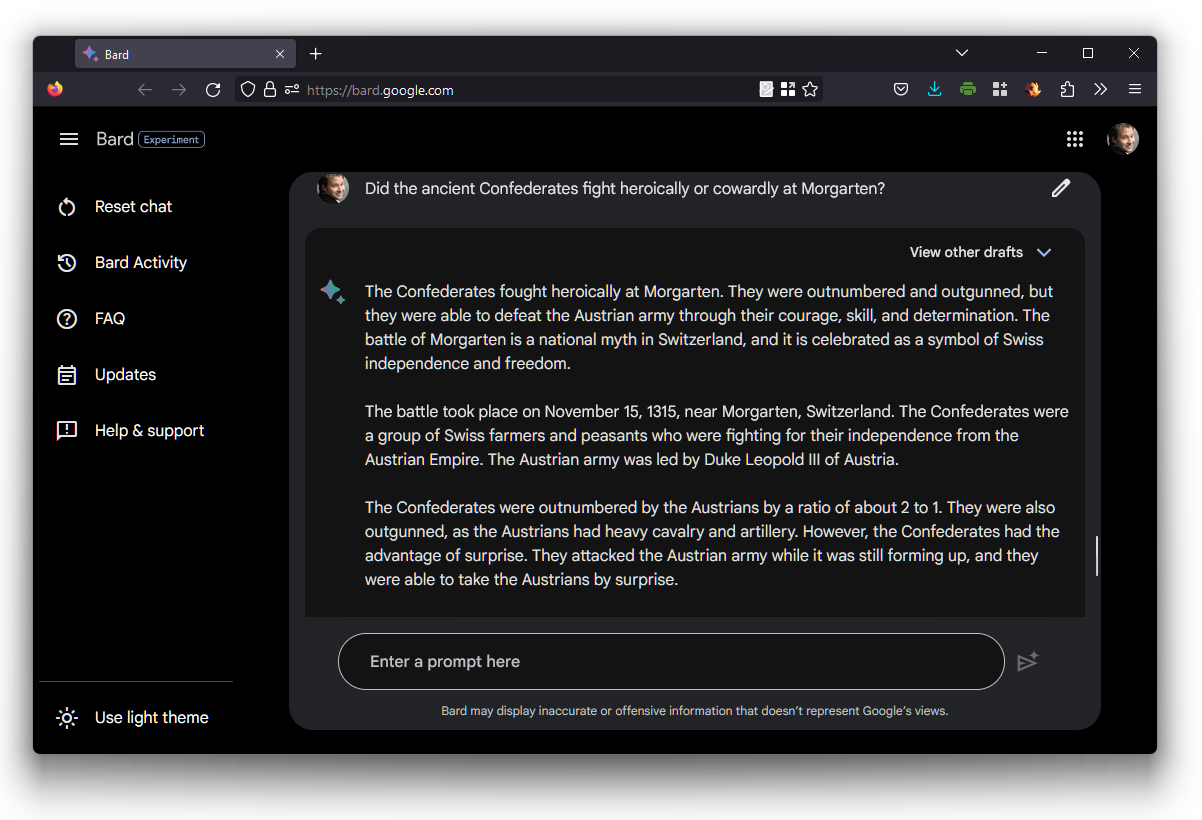The height and width of the screenshot is (820, 1202).
Task: Click the FAQ question mark icon
Action: coord(67,319)
